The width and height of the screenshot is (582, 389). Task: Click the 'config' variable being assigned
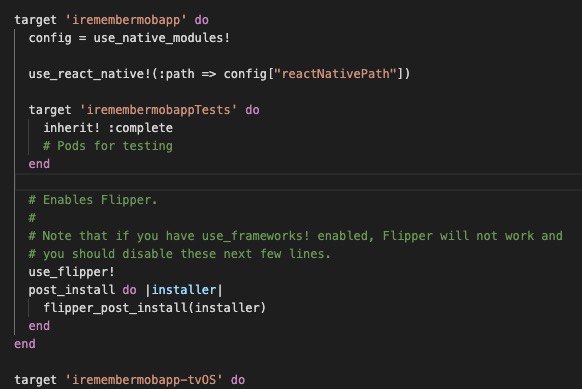click(x=50, y=38)
